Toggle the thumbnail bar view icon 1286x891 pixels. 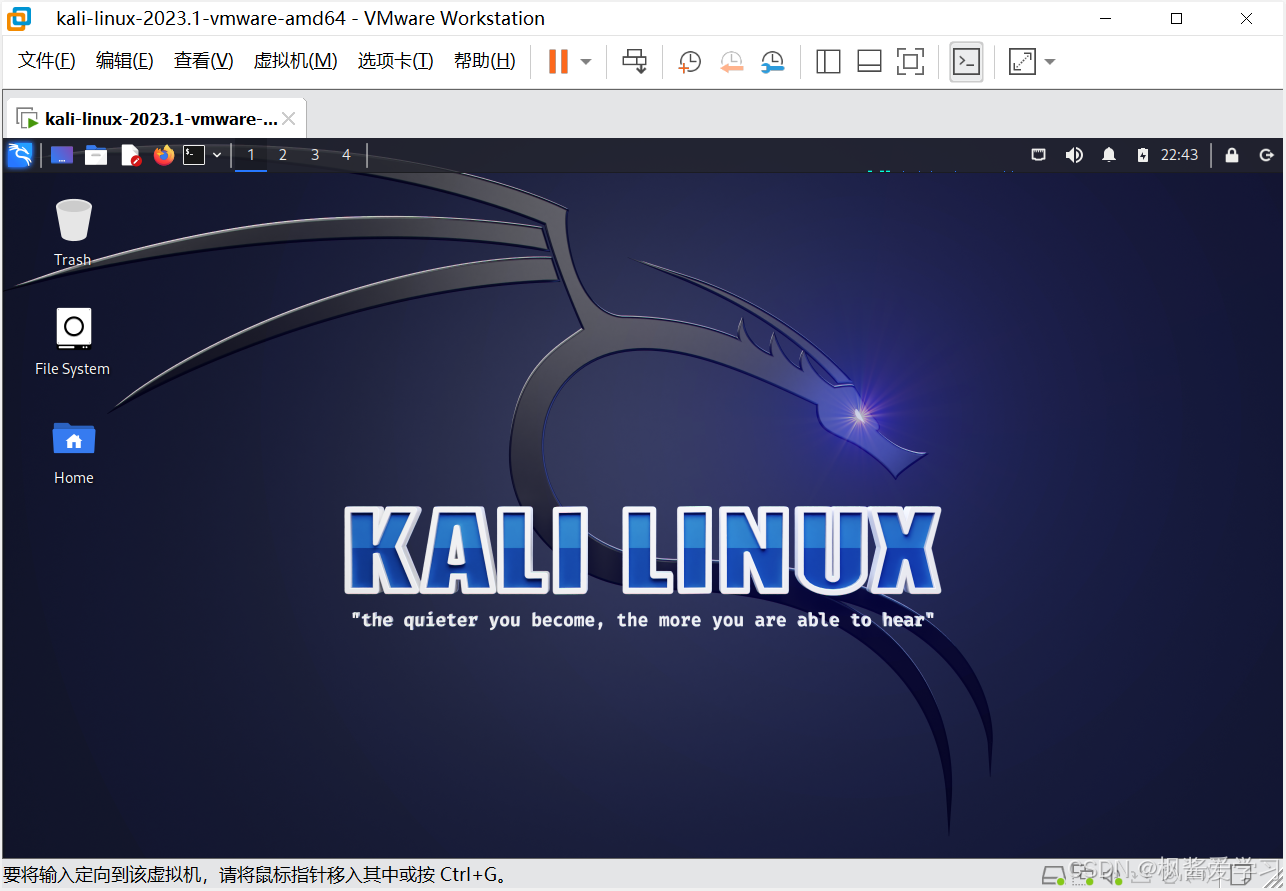click(869, 62)
